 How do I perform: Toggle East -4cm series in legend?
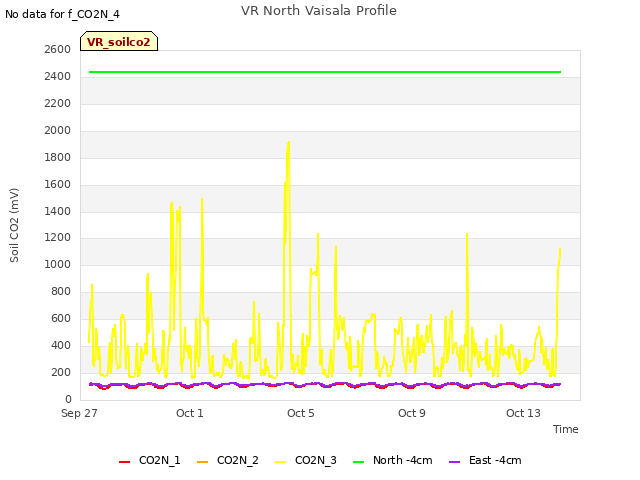click(x=485, y=460)
